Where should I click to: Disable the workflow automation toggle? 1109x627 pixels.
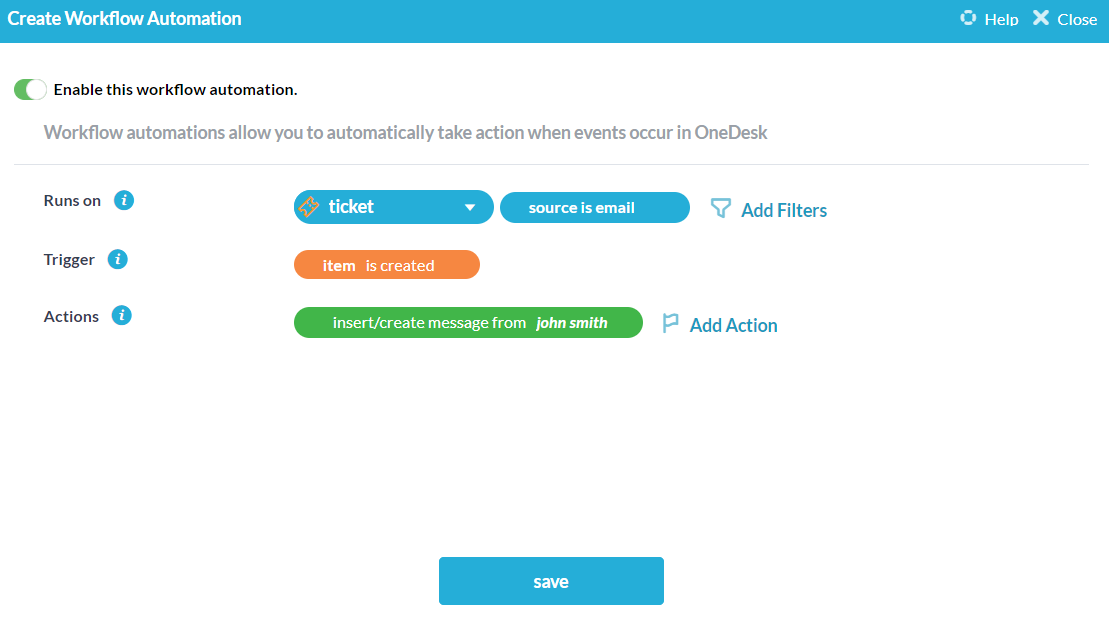[30, 90]
